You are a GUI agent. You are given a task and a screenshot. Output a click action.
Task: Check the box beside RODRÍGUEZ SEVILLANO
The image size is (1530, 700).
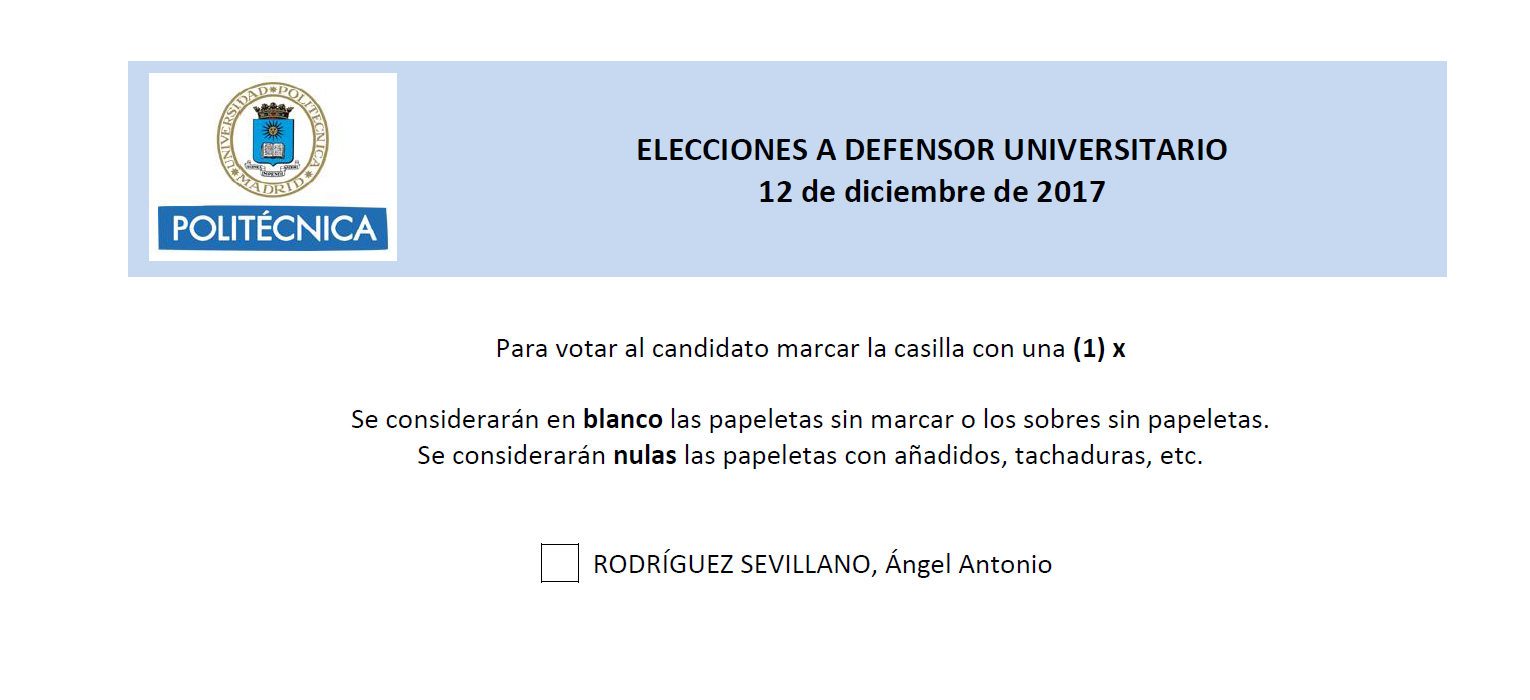(560, 563)
